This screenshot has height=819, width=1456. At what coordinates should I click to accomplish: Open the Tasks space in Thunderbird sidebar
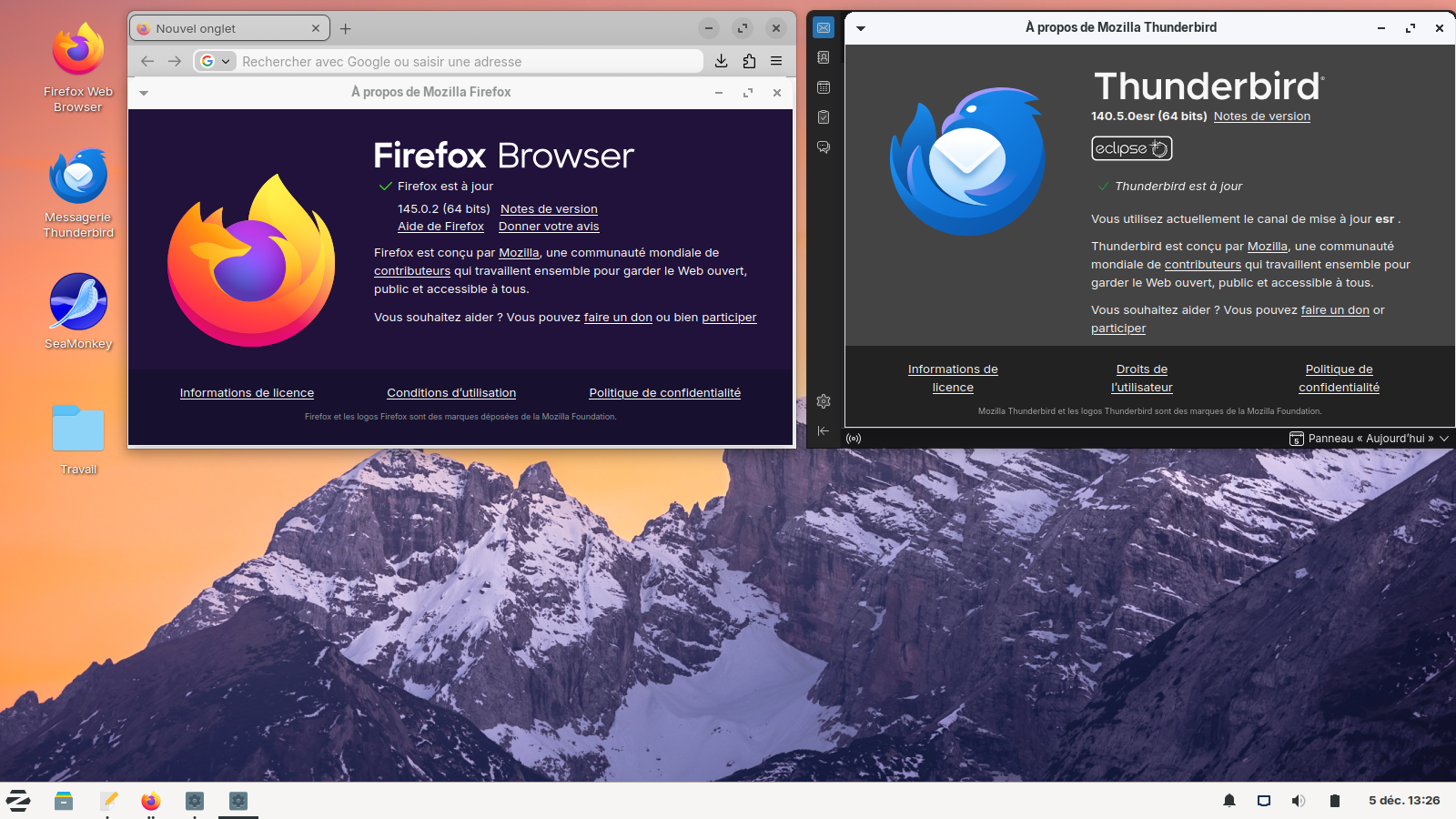(824, 117)
